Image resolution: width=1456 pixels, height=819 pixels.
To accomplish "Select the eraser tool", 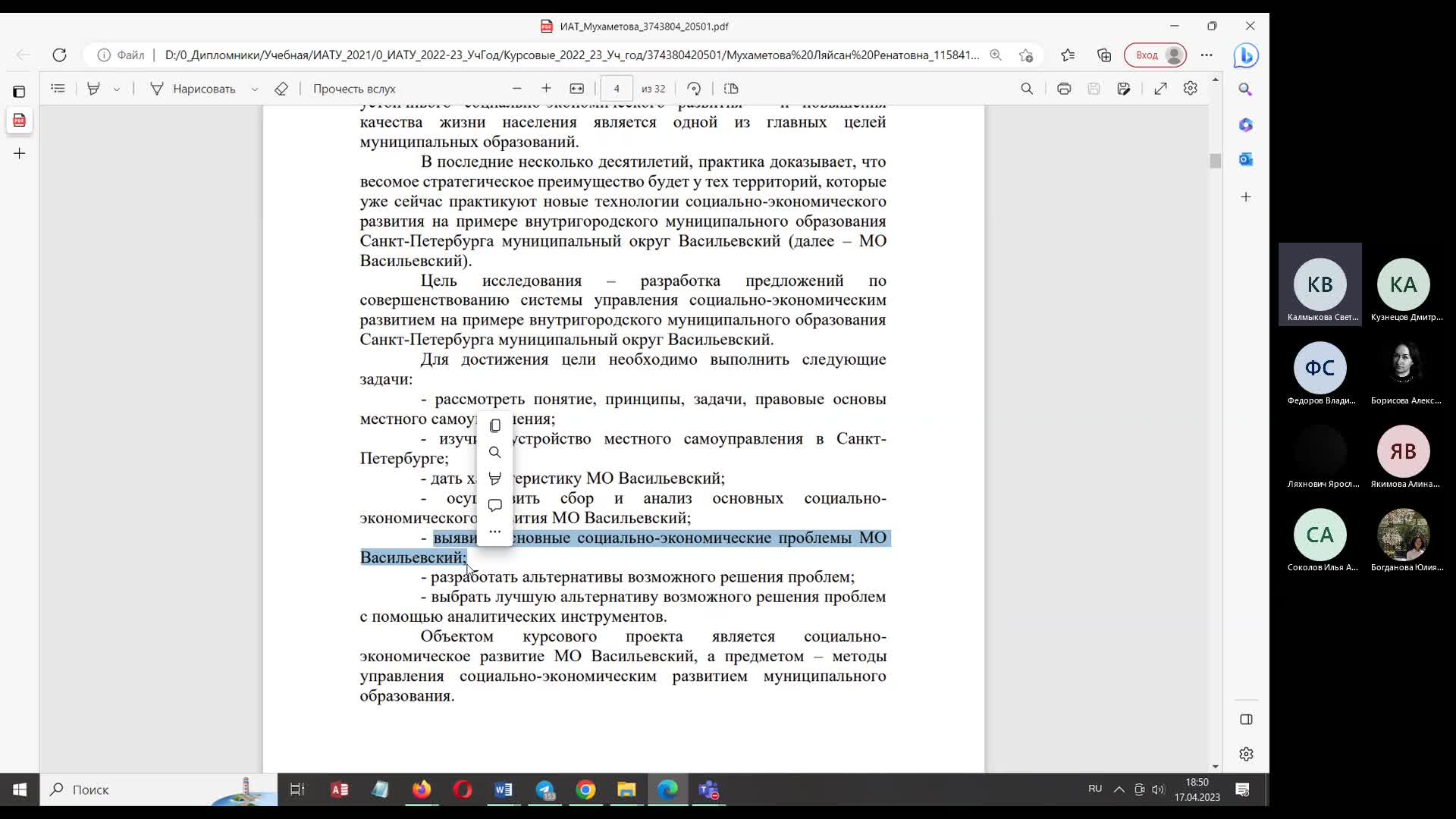I will click(x=281, y=89).
